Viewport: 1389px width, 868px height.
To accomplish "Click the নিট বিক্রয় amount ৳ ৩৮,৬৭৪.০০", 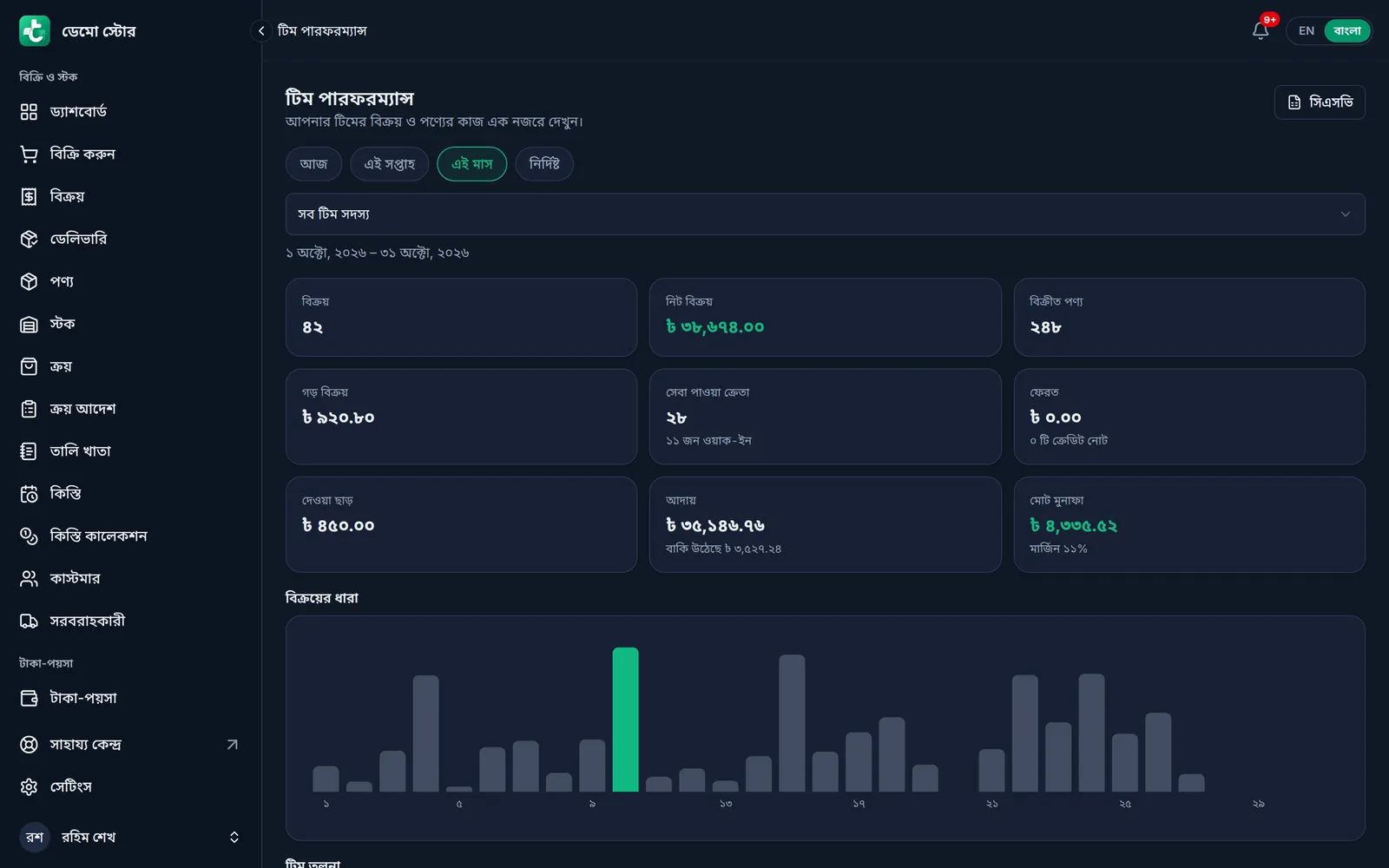I will coord(715,327).
